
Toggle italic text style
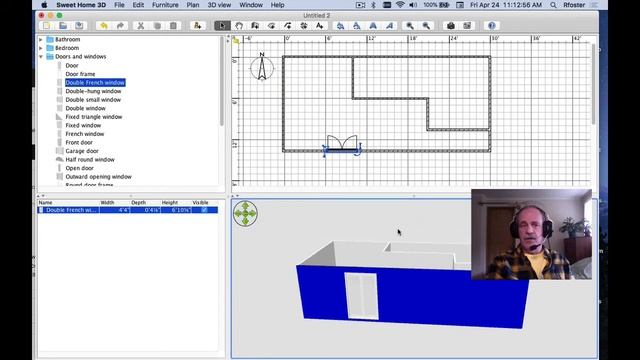[389, 26]
